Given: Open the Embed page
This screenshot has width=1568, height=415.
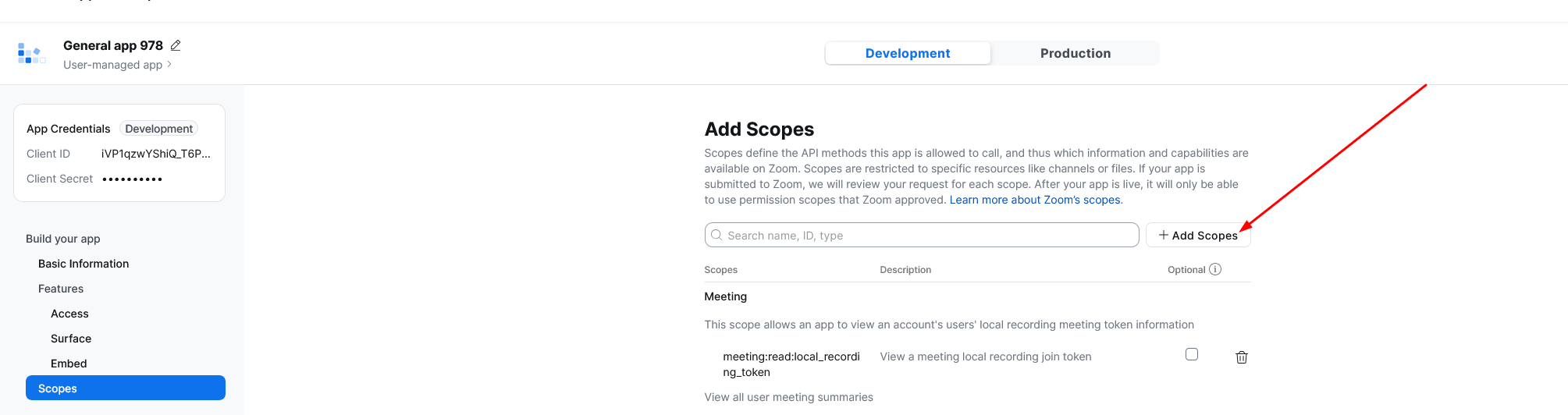Looking at the screenshot, I should pyautogui.click(x=69, y=364).
